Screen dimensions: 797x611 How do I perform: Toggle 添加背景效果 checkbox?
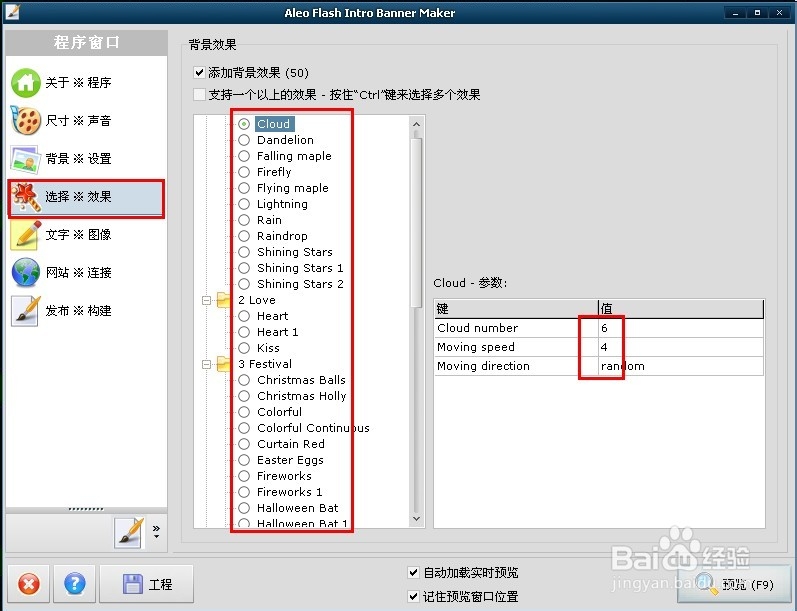coord(199,73)
